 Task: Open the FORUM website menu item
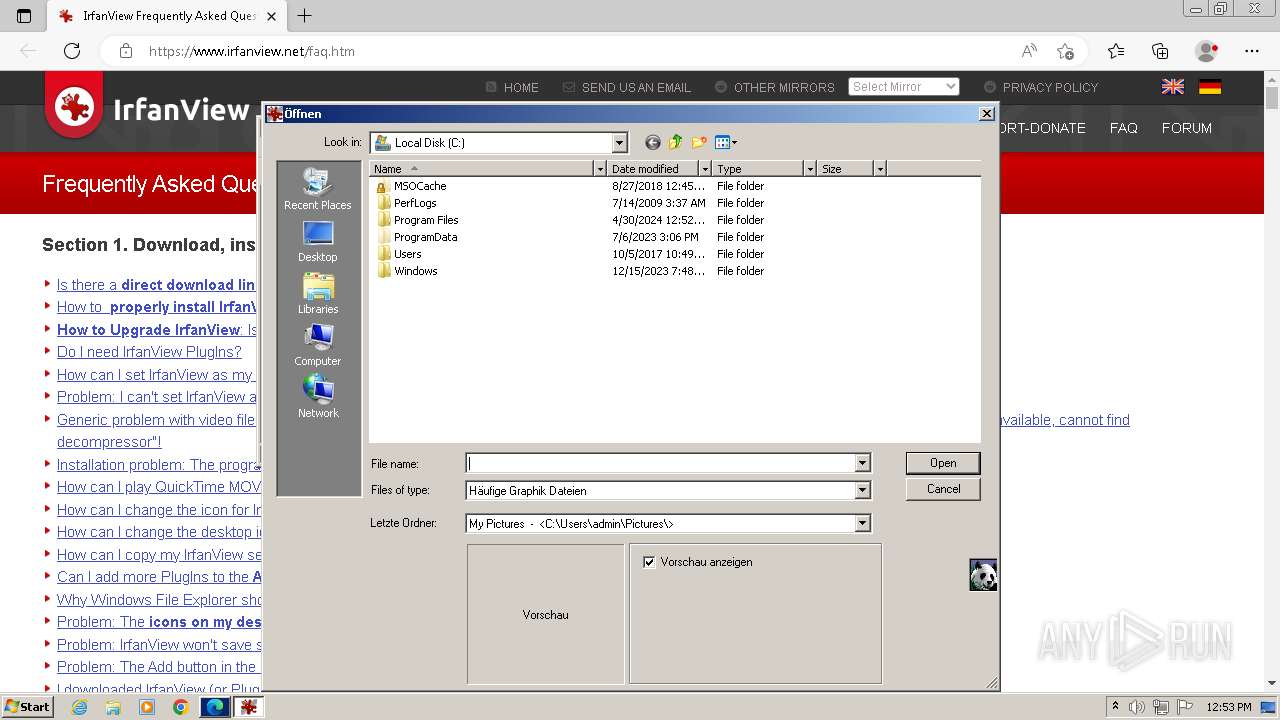(x=1186, y=128)
